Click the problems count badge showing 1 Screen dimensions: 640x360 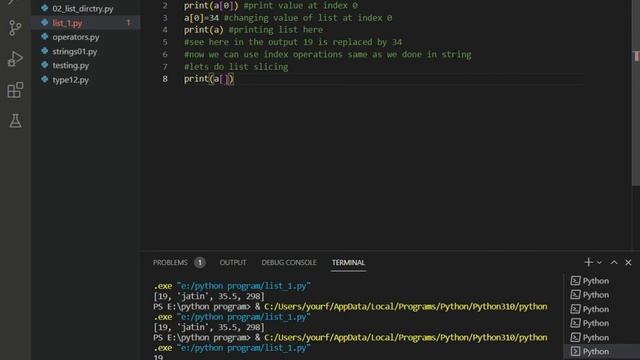tap(200, 262)
